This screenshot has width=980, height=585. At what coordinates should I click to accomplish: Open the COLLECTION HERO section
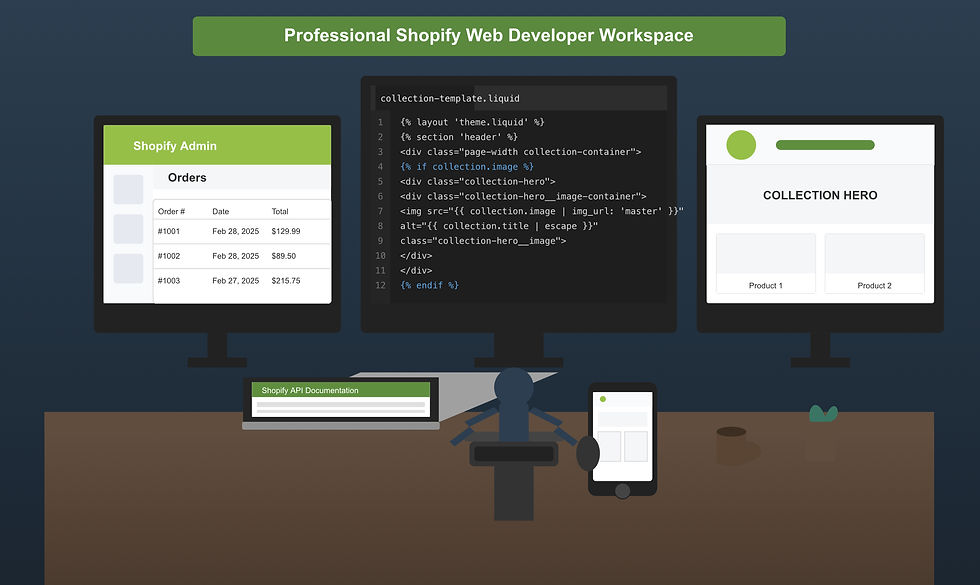[x=819, y=195]
